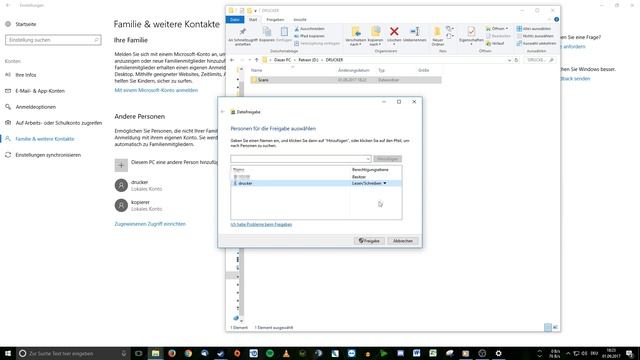The height and width of the screenshot is (360, 640).
Task: Click Umbenennen icon in Explorer ribbon
Action: click(415, 32)
